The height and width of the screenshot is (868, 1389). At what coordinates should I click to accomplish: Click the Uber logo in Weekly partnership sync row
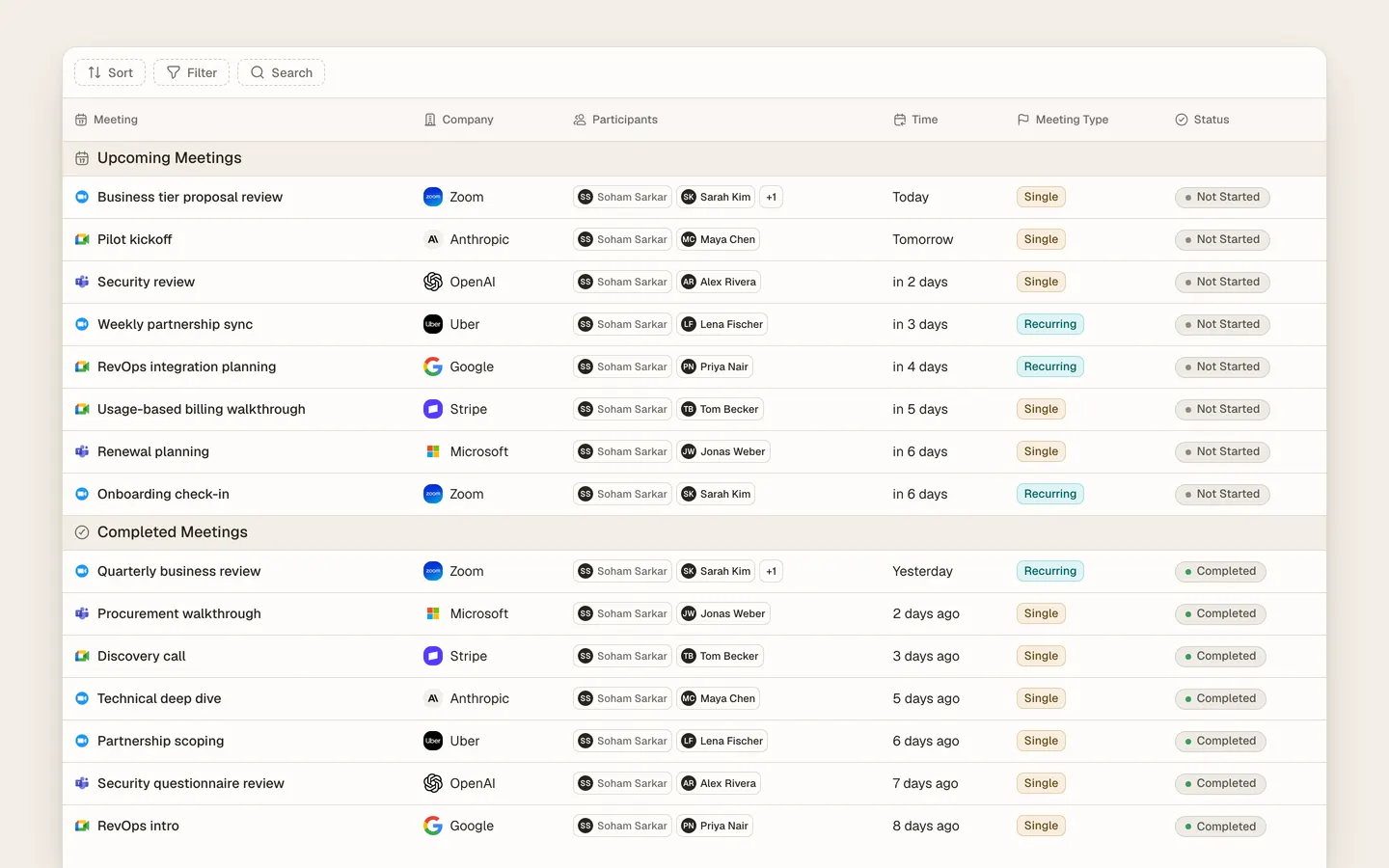[433, 324]
